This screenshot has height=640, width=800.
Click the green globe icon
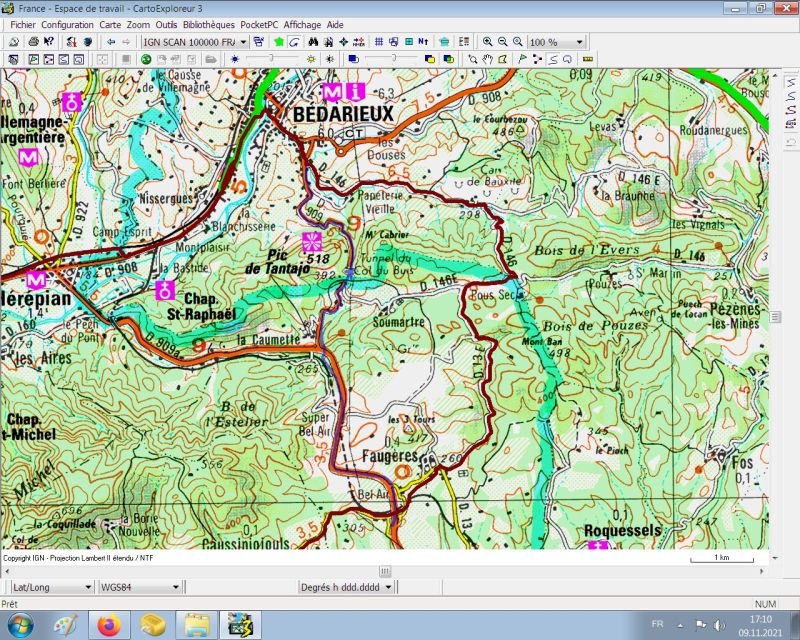[x=146, y=59]
